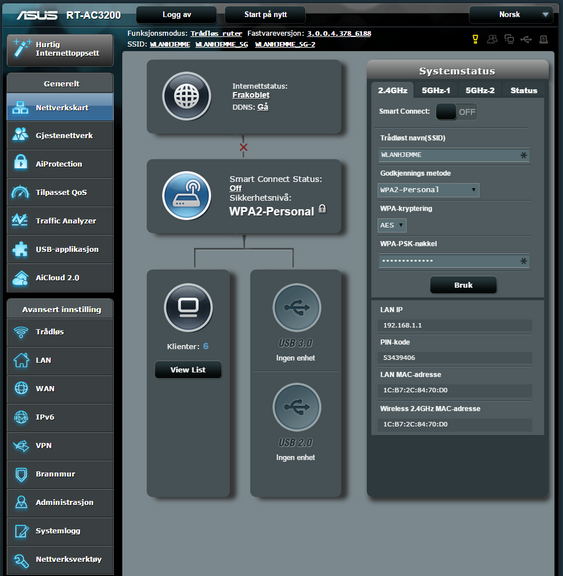Open the firmware version 3.0.0.4.378_6188 link
Screen dimensions: 563x576
click(x=339, y=33)
